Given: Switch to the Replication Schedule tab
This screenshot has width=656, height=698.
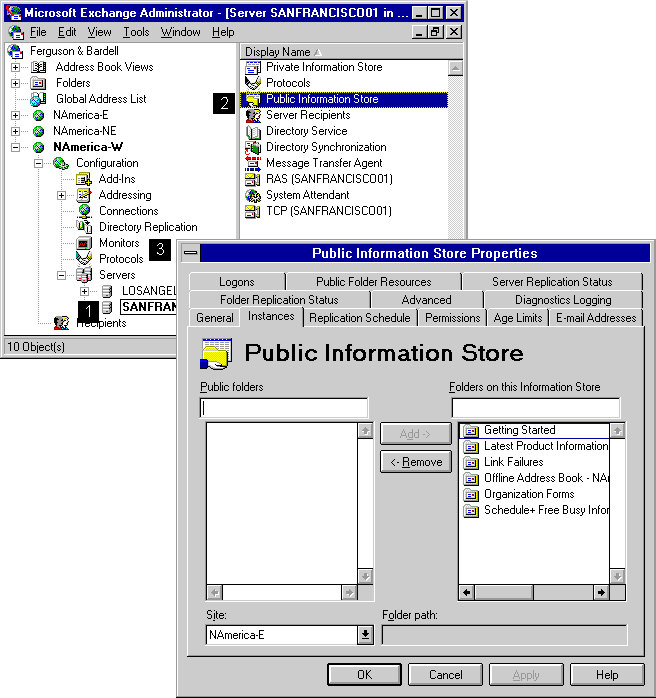Looking at the screenshot, I should coord(360,318).
